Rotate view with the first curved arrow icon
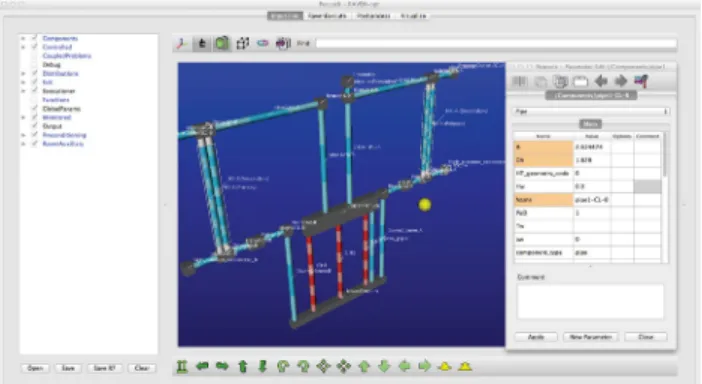Image resolution: width=702 pixels, height=384 pixels. 283,367
